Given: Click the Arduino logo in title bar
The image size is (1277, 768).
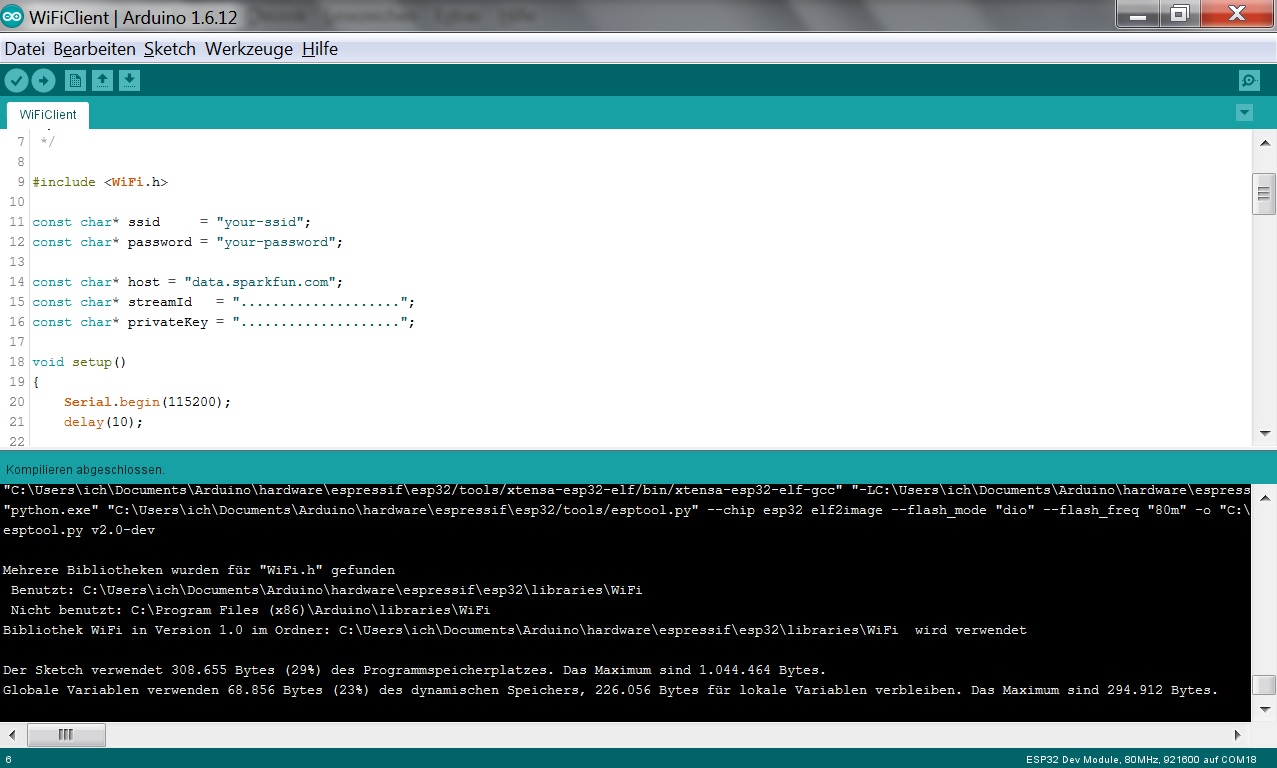Looking at the screenshot, I should [13, 15].
